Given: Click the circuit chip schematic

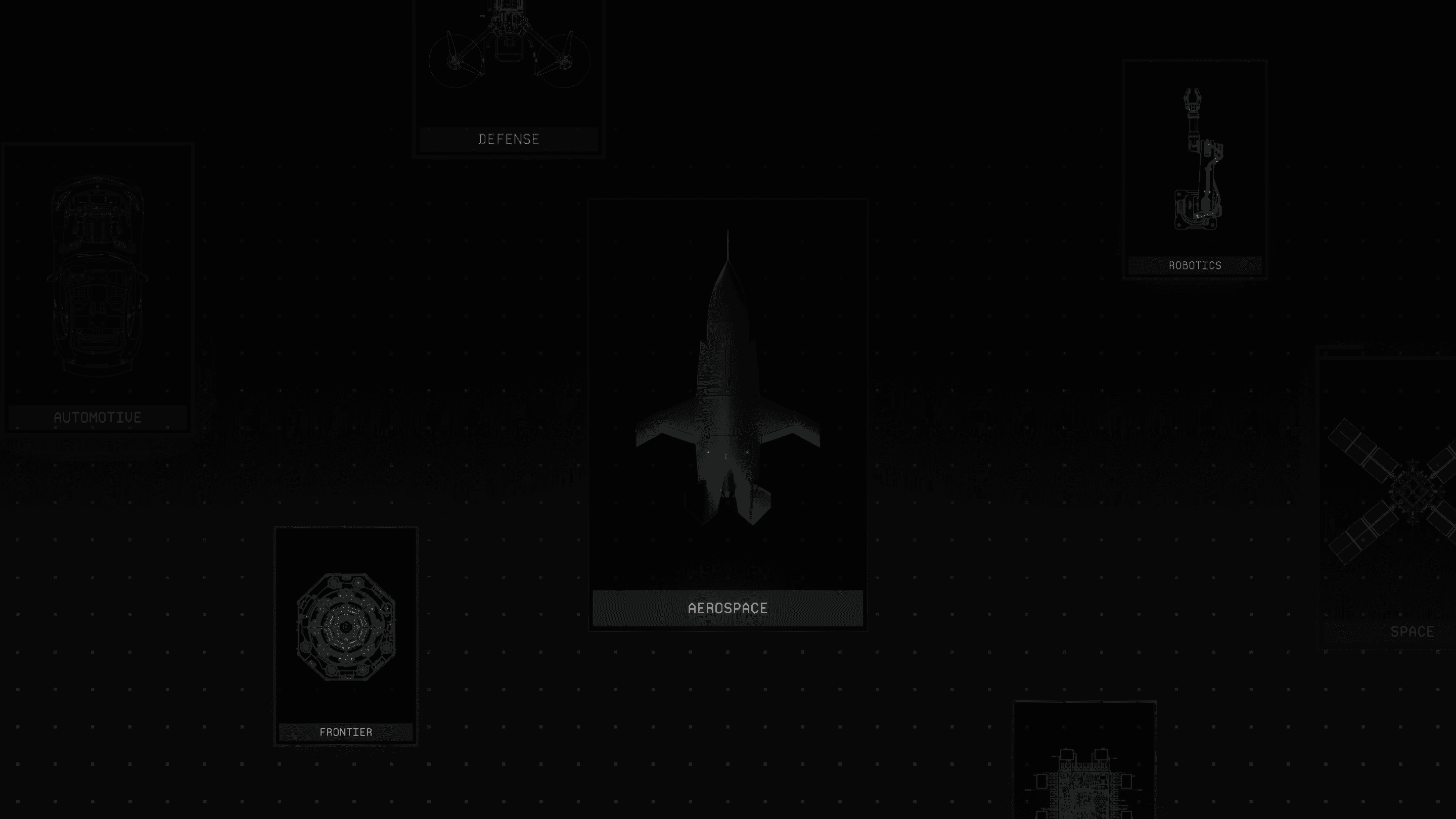Looking at the screenshot, I should [x=1083, y=791].
